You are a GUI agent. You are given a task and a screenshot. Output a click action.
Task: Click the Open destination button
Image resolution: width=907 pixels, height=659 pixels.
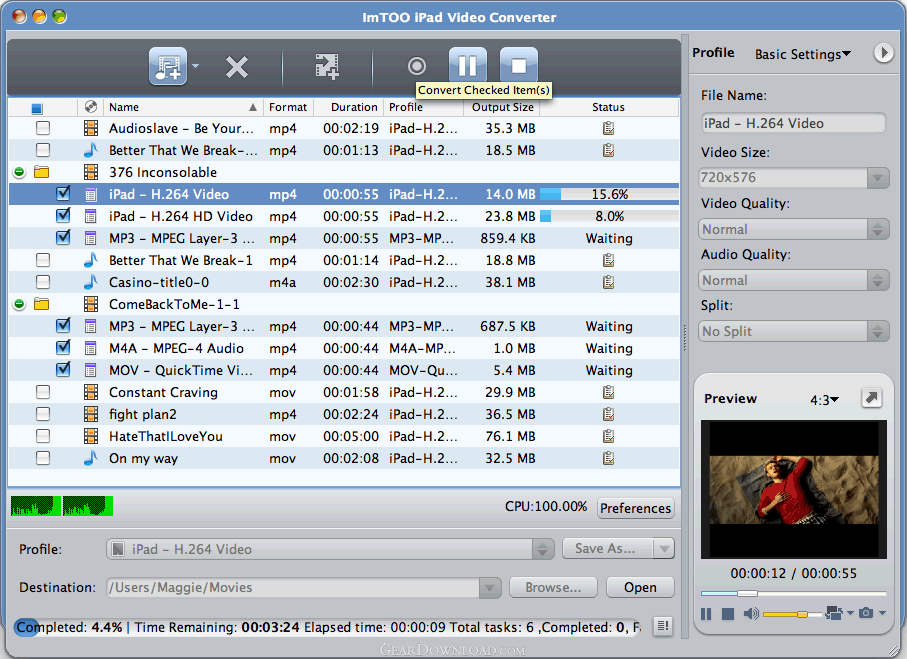(x=640, y=587)
